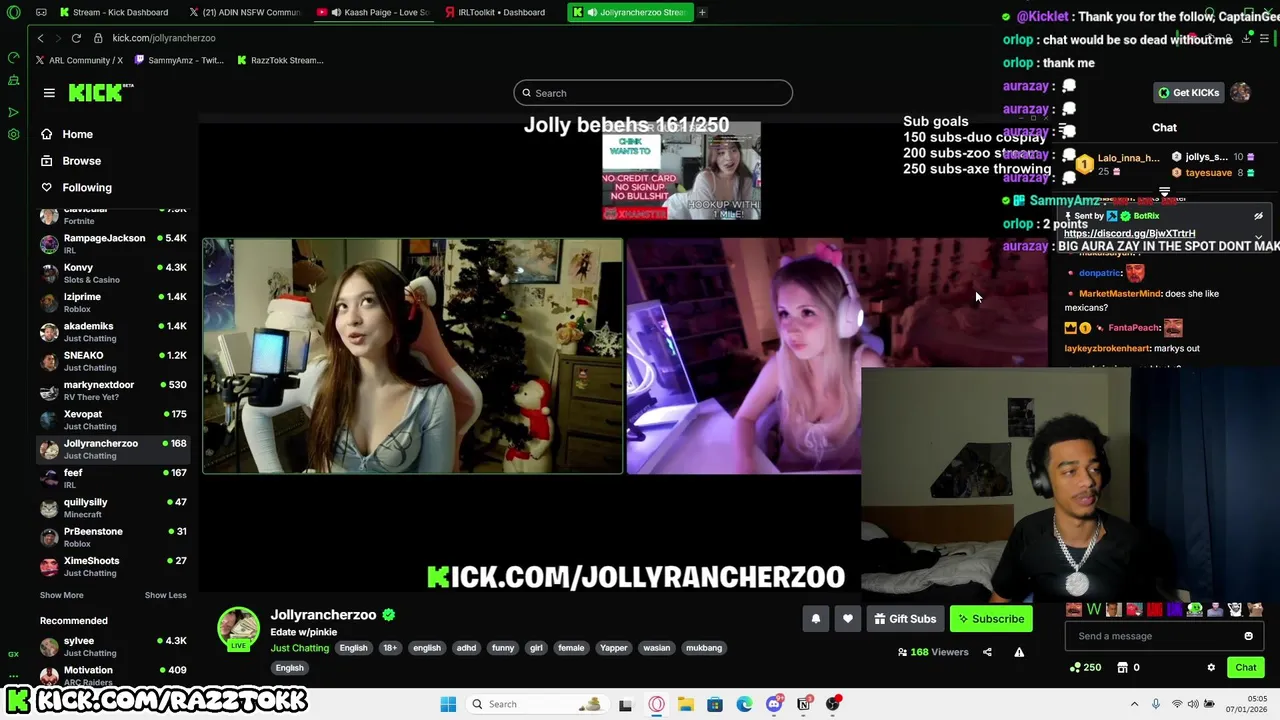The height and width of the screenshot is (720, 1280).
Task: Select the adhd tag
Action: [x=466, y=648]
